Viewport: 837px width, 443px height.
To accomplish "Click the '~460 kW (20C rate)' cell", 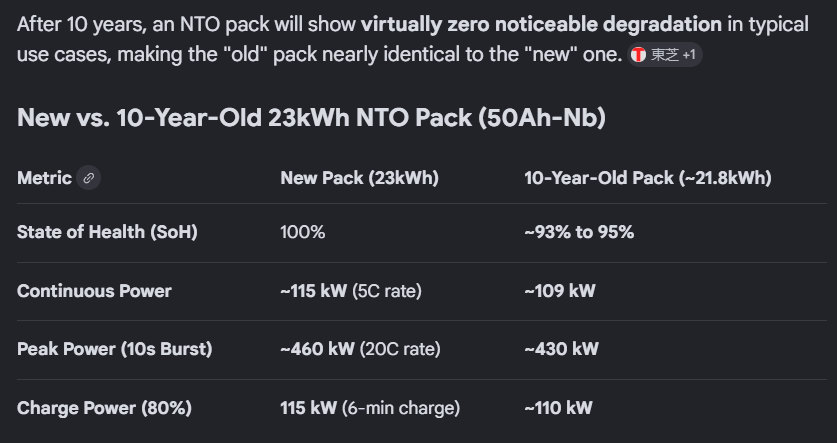I will 360,349.
